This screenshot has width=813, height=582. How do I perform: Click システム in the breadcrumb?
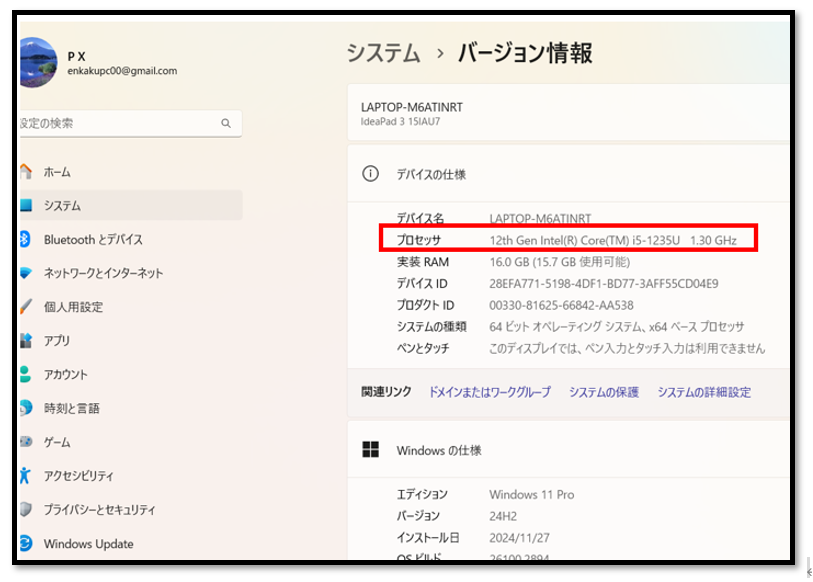pos(383,53)
